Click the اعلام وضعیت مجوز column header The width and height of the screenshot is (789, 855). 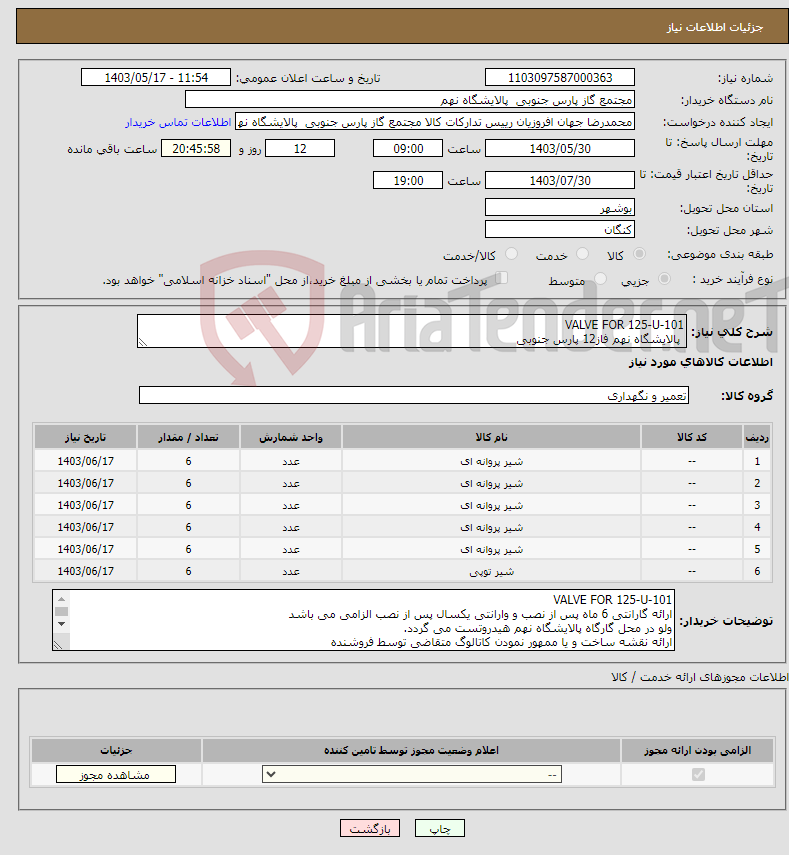(x=411, y=750)
